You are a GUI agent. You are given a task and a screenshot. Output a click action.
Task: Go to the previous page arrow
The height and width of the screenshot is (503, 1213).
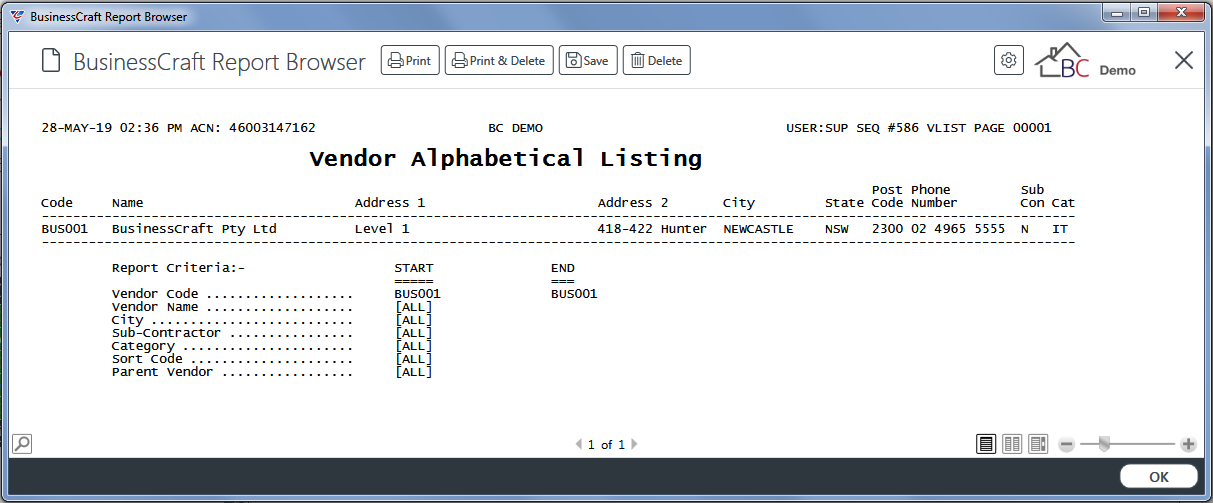[x=579, y=444]
